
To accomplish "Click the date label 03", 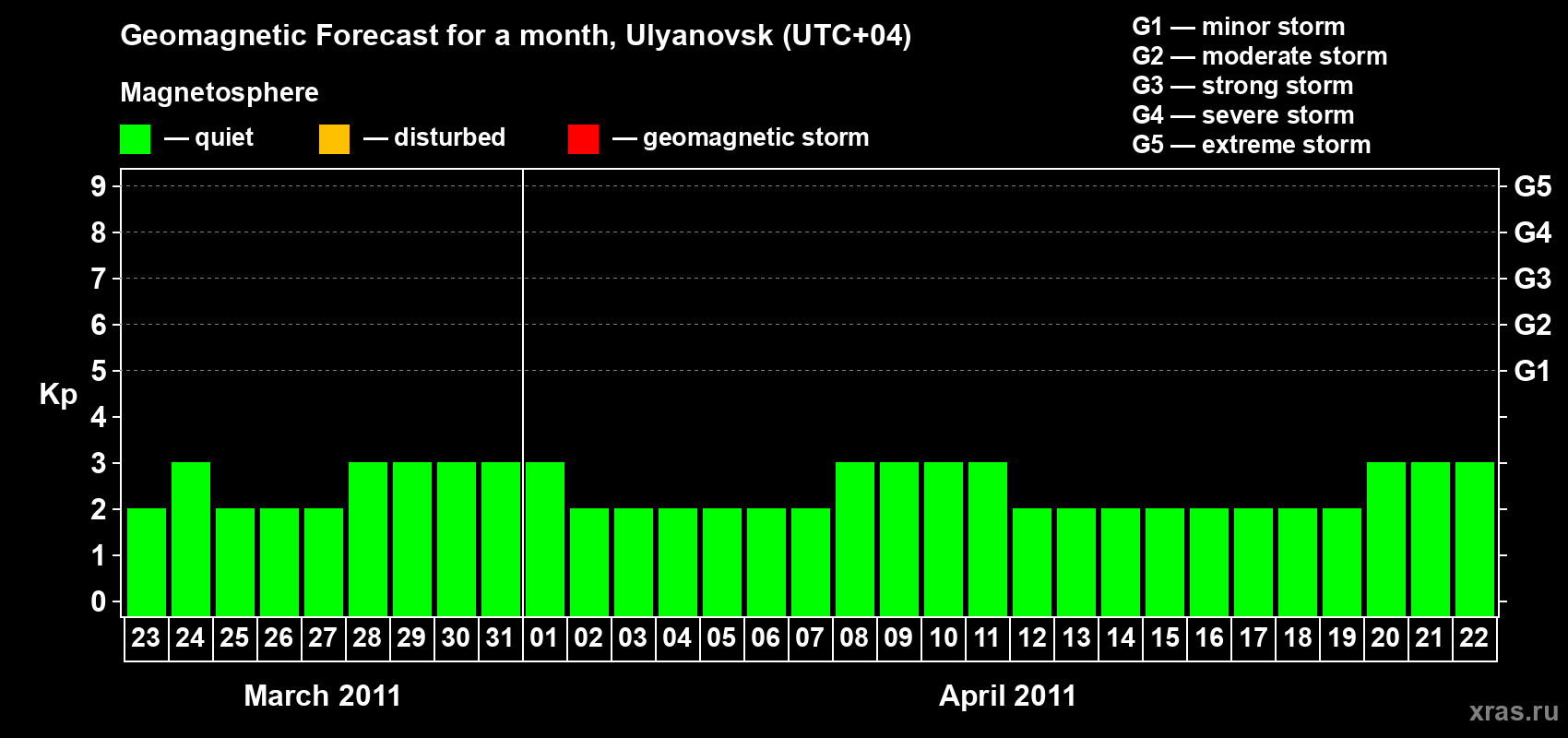I will click(x=633, y=637).
